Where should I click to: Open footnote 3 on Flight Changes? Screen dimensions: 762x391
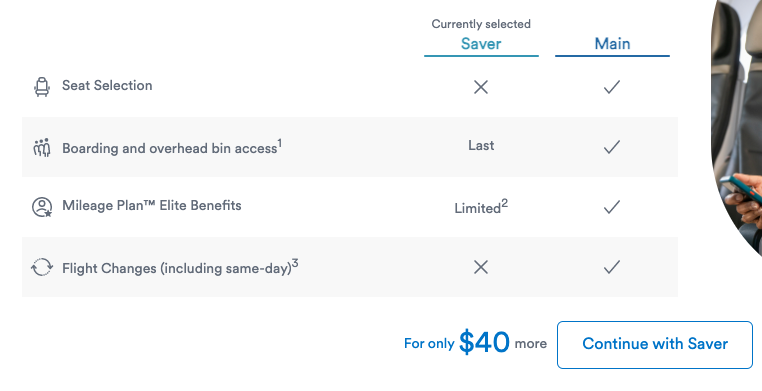point(295,264)
